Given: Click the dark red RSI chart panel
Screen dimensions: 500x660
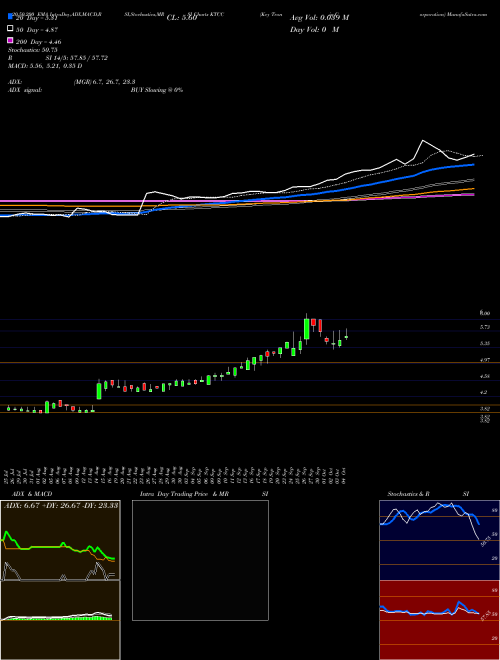Looking at the screenshot, I should tap(439, 620).
